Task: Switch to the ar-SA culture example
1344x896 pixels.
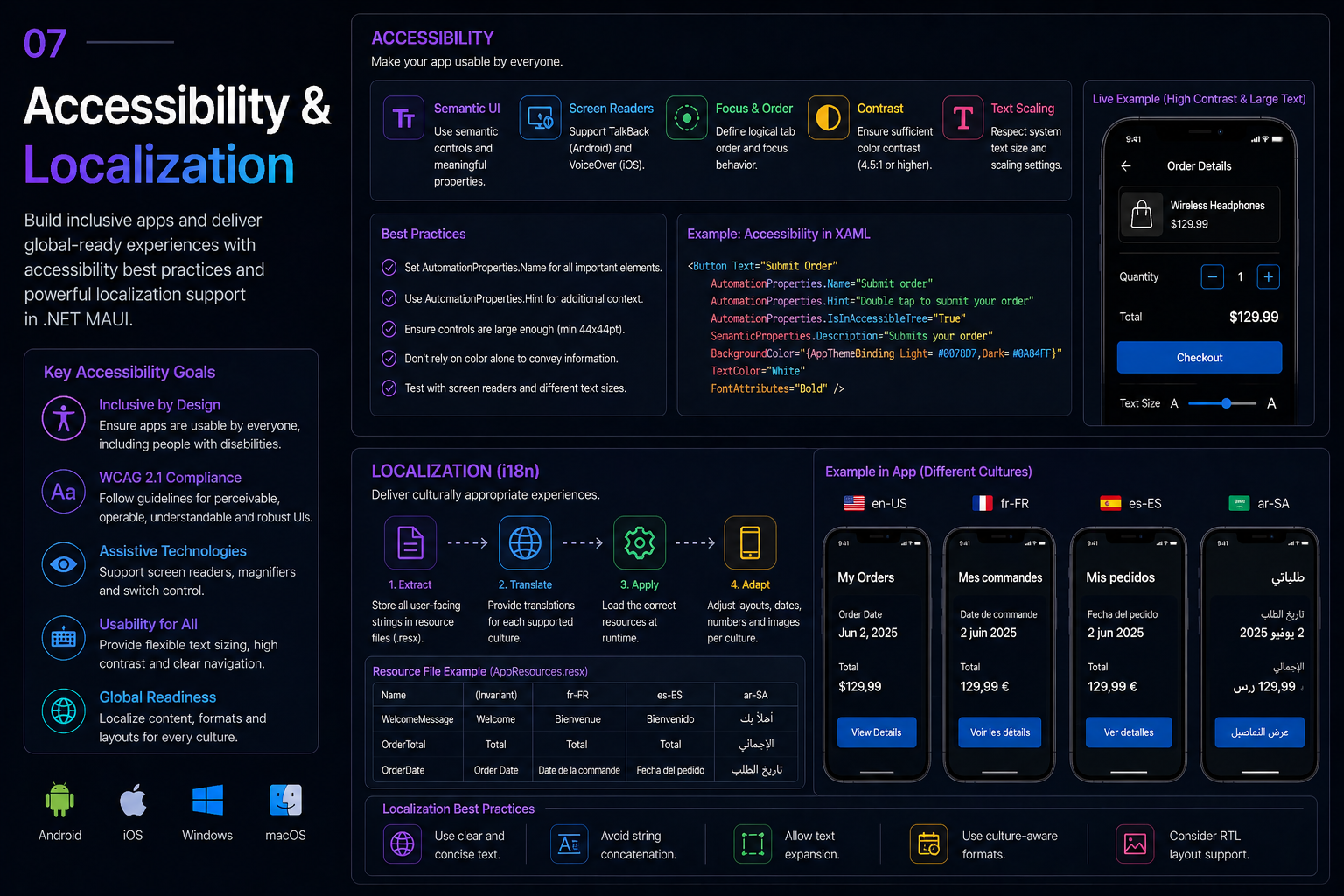Action: click(1260, 503)
